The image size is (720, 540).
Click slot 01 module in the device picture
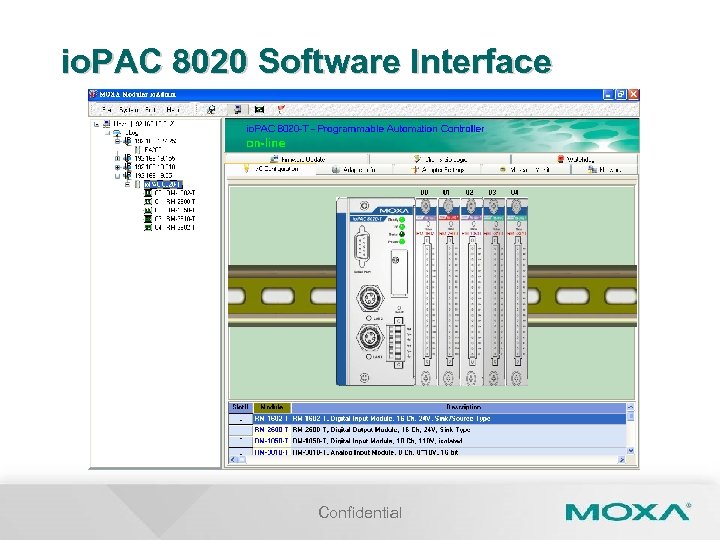pyautogui.click(x=448, y=292)
